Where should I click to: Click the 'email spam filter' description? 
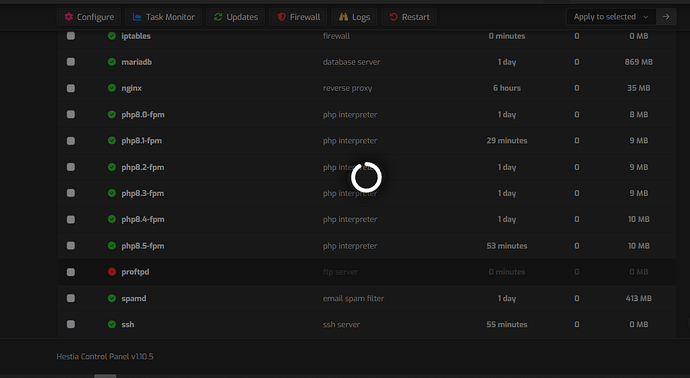353,298
